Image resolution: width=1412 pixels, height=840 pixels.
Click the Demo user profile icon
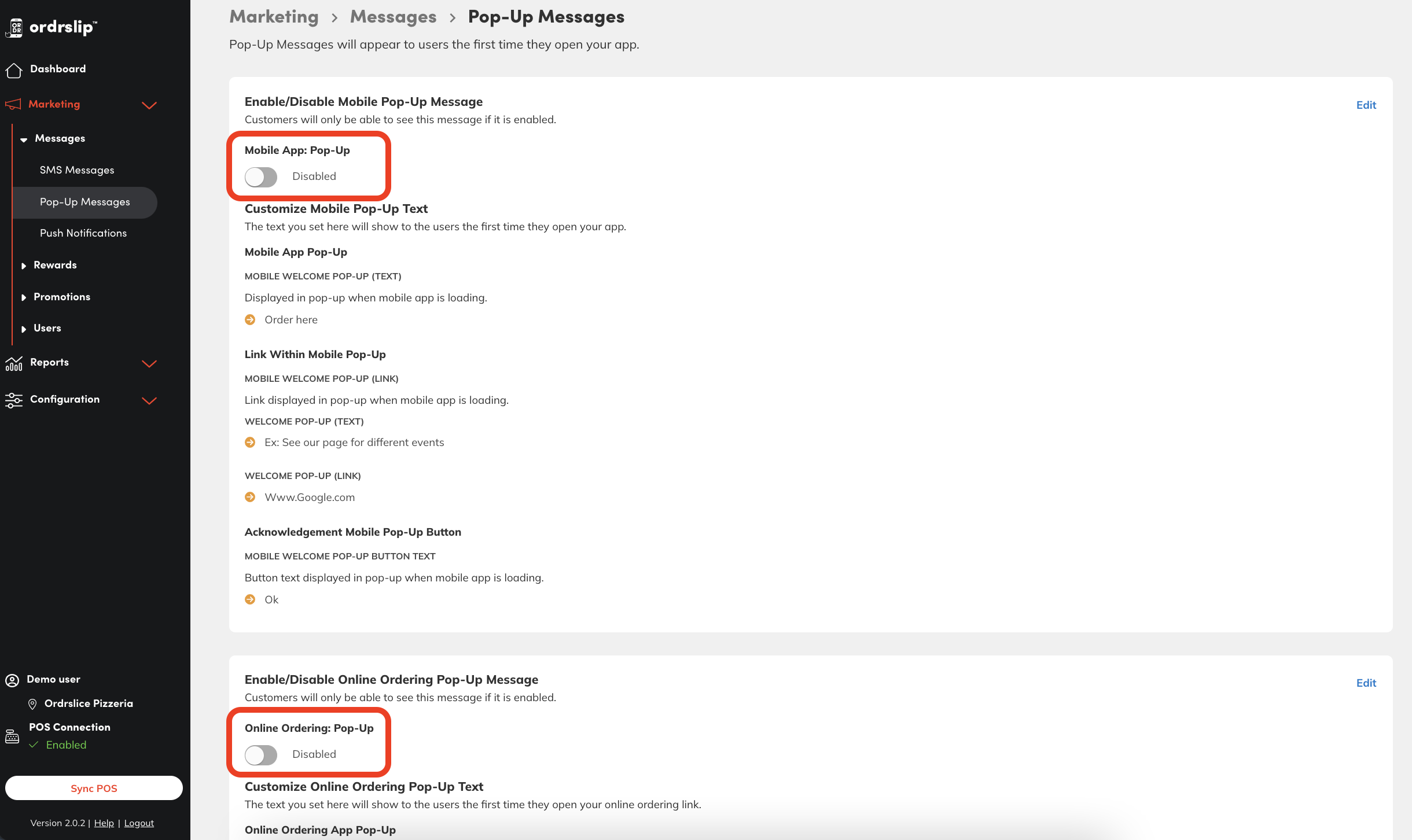(12, 680)
